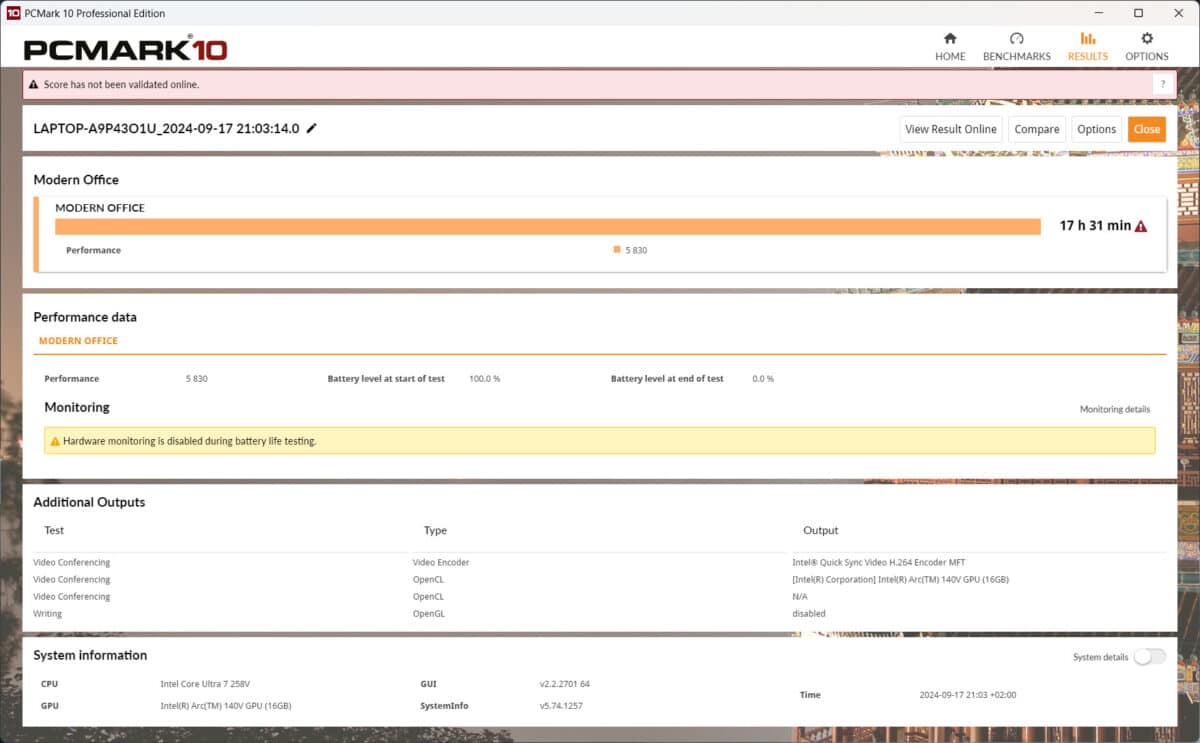Click the orange Modern Office battery life bar
Image resolution: width=1200 pixels, height=743 pixels.
click(x=548, y=227)
